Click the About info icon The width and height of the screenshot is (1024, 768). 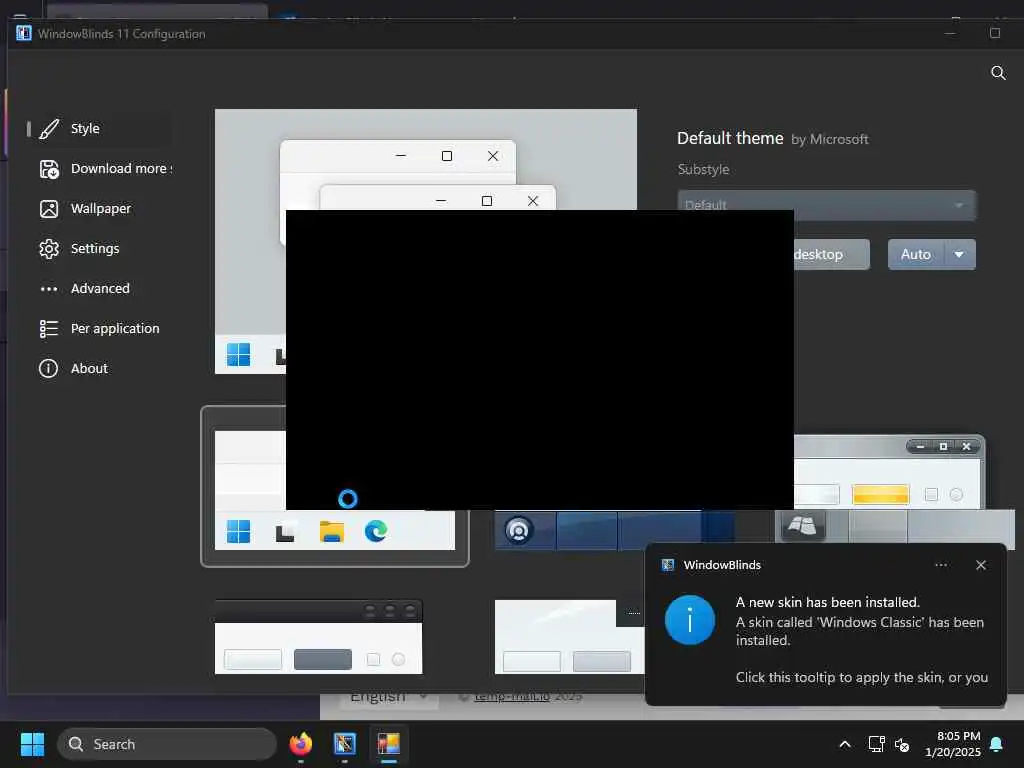click(x=48, y=368)
